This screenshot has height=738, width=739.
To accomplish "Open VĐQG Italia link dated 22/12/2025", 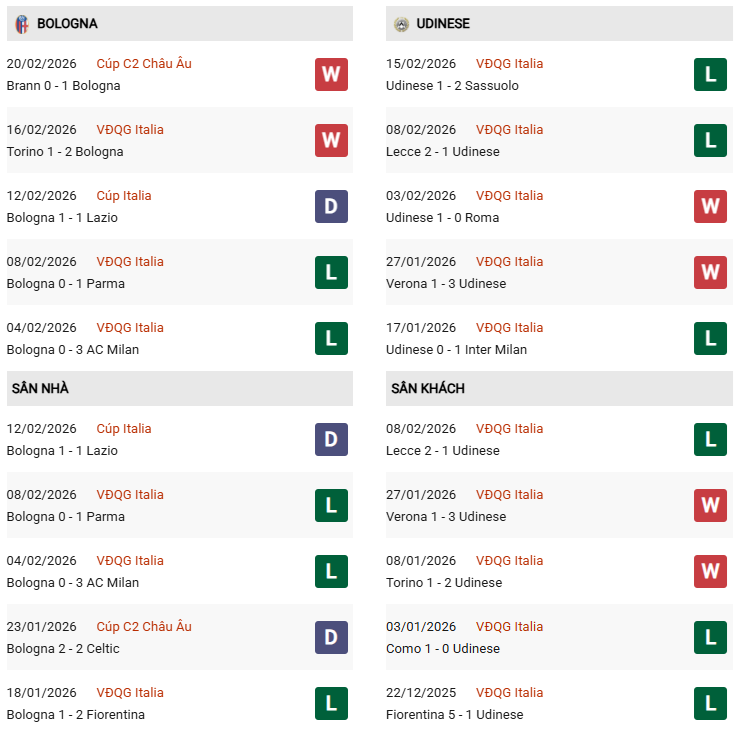I will 509,693.
